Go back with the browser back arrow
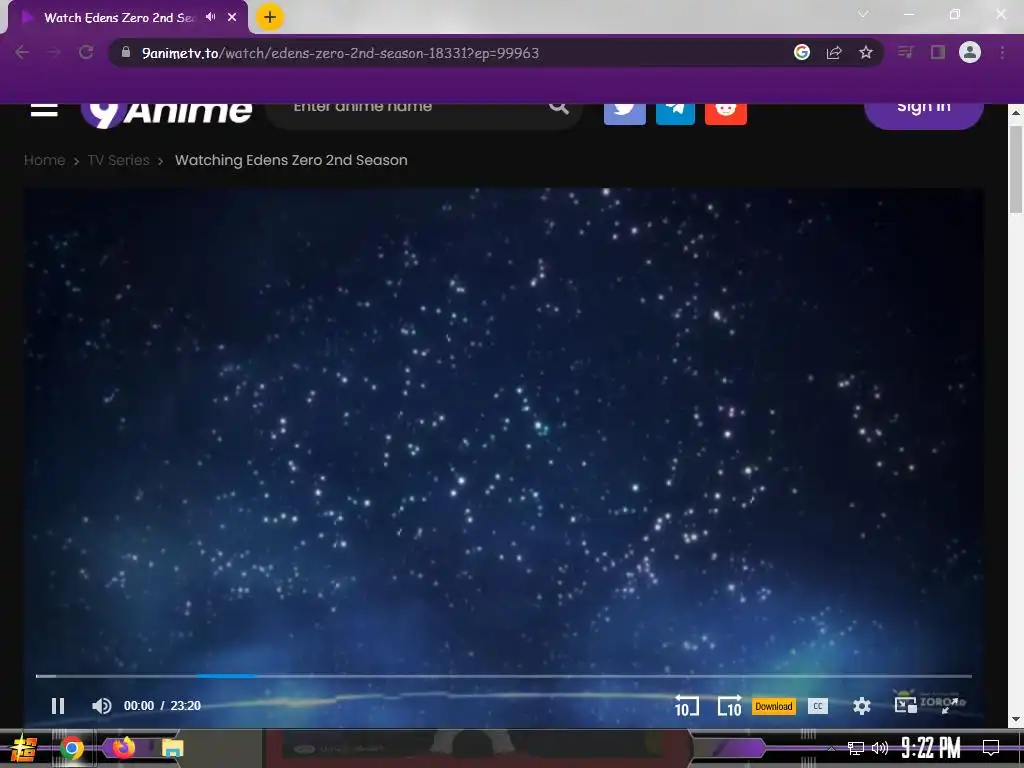 click(22, 52)
